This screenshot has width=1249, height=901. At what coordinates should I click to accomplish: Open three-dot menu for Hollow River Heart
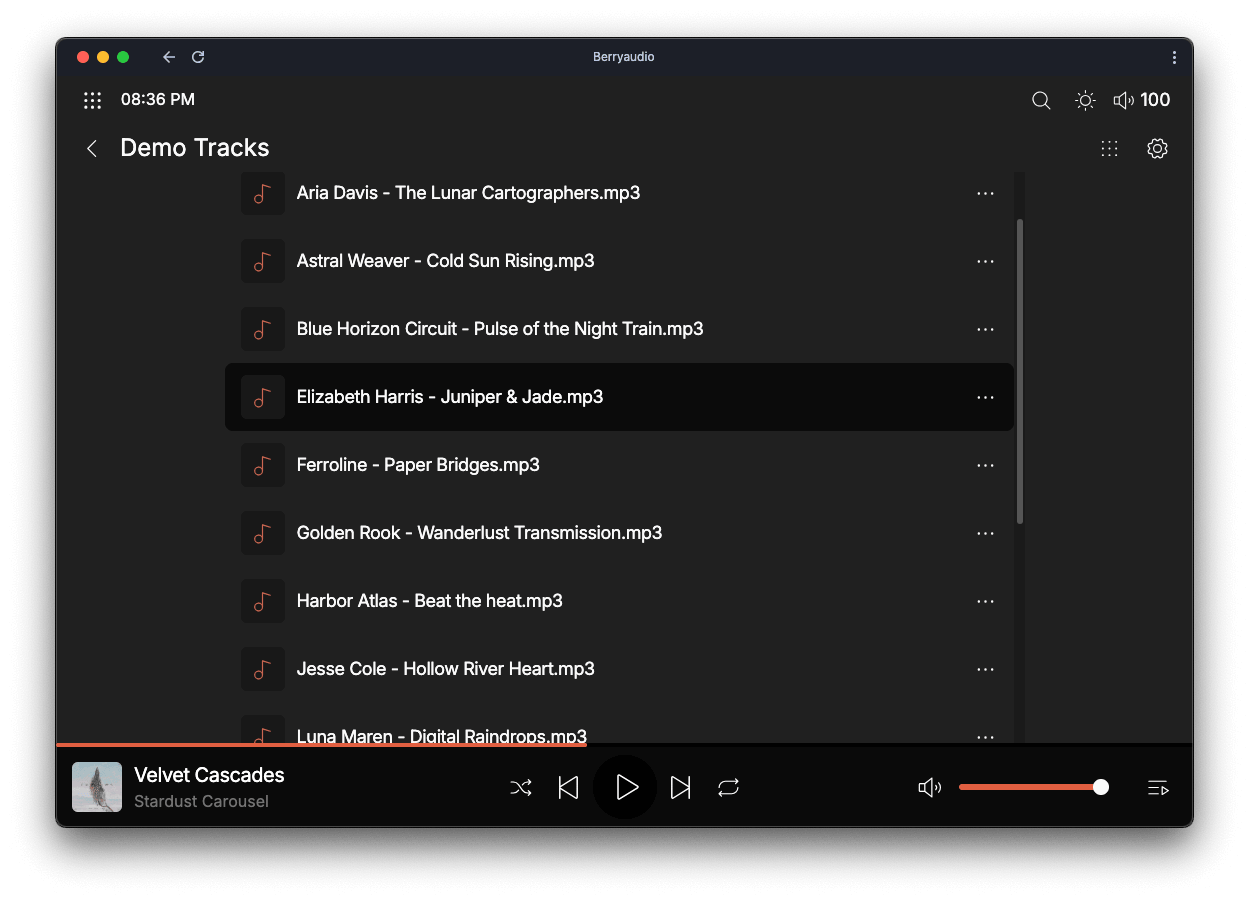[x=985, y=669]
